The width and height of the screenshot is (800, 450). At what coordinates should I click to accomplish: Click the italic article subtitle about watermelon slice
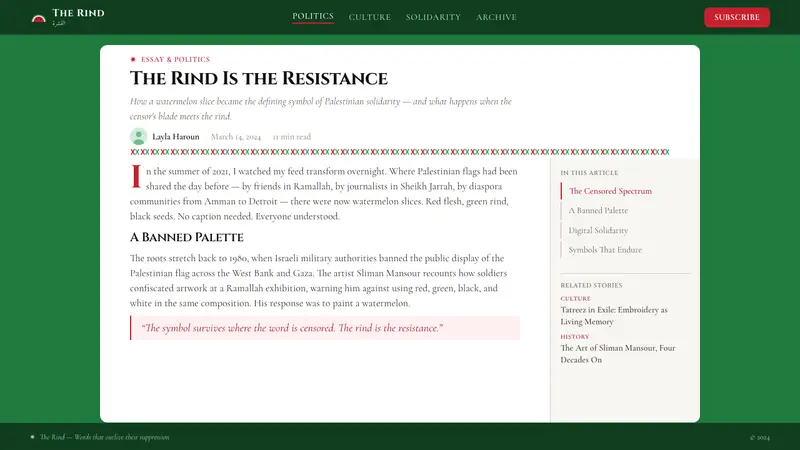(320, 109)
